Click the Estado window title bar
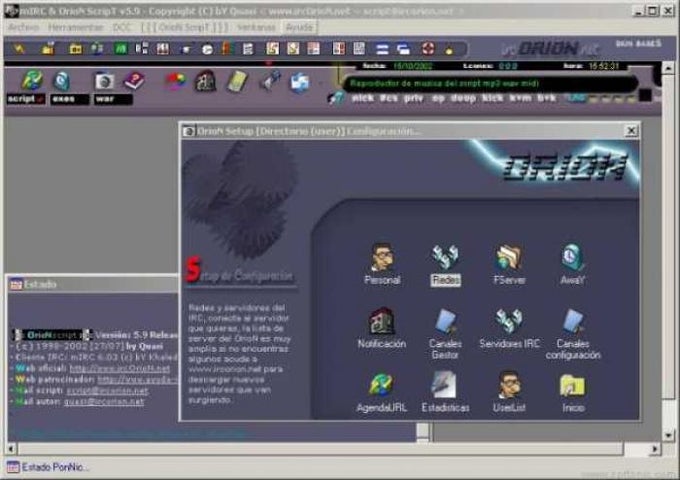Screen dimensions: 680x480 [93, 284]
